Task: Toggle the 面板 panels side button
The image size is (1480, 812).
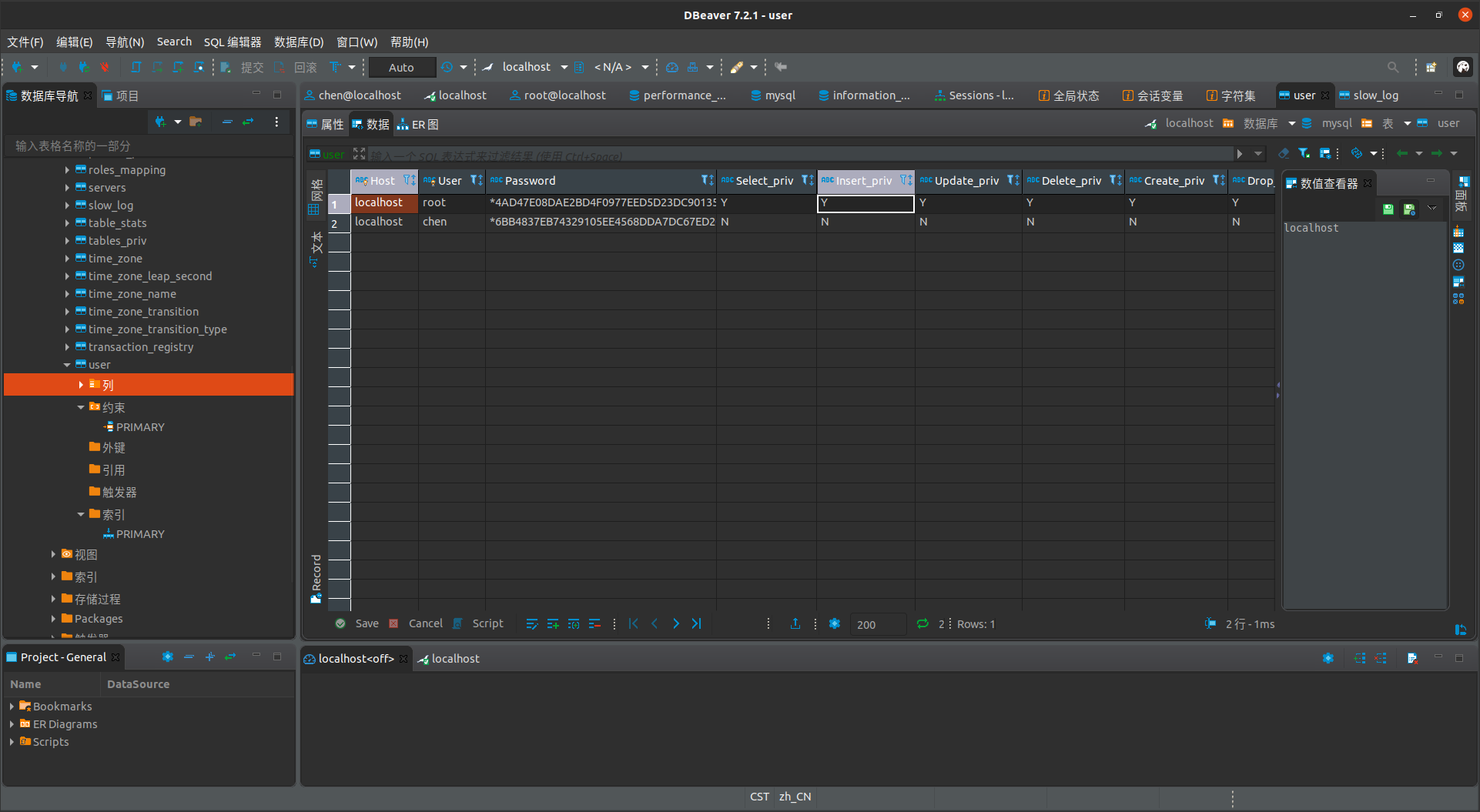Action: click(1460, 195)
